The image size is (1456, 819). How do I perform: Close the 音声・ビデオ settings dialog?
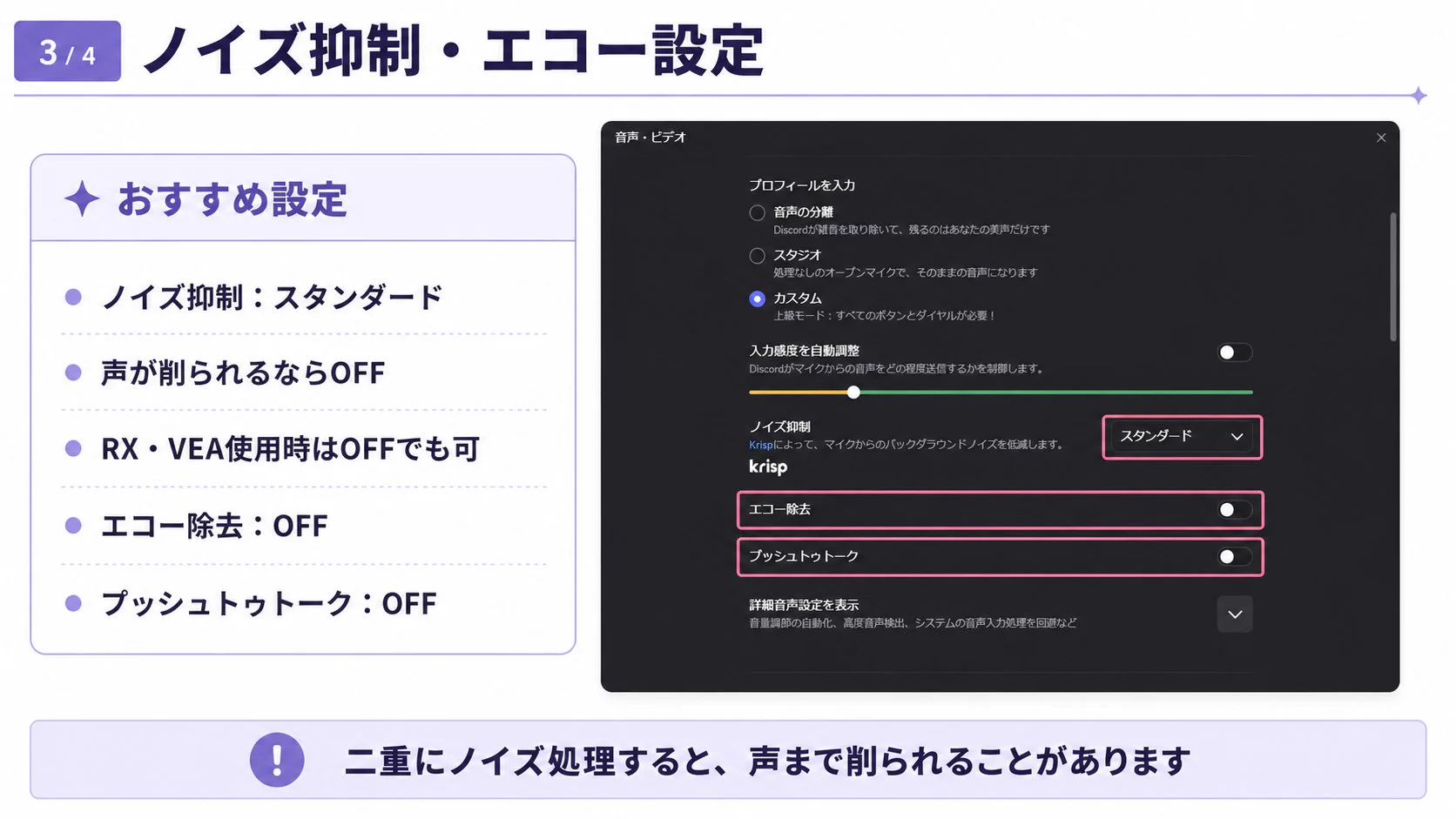pos(1381,138)
